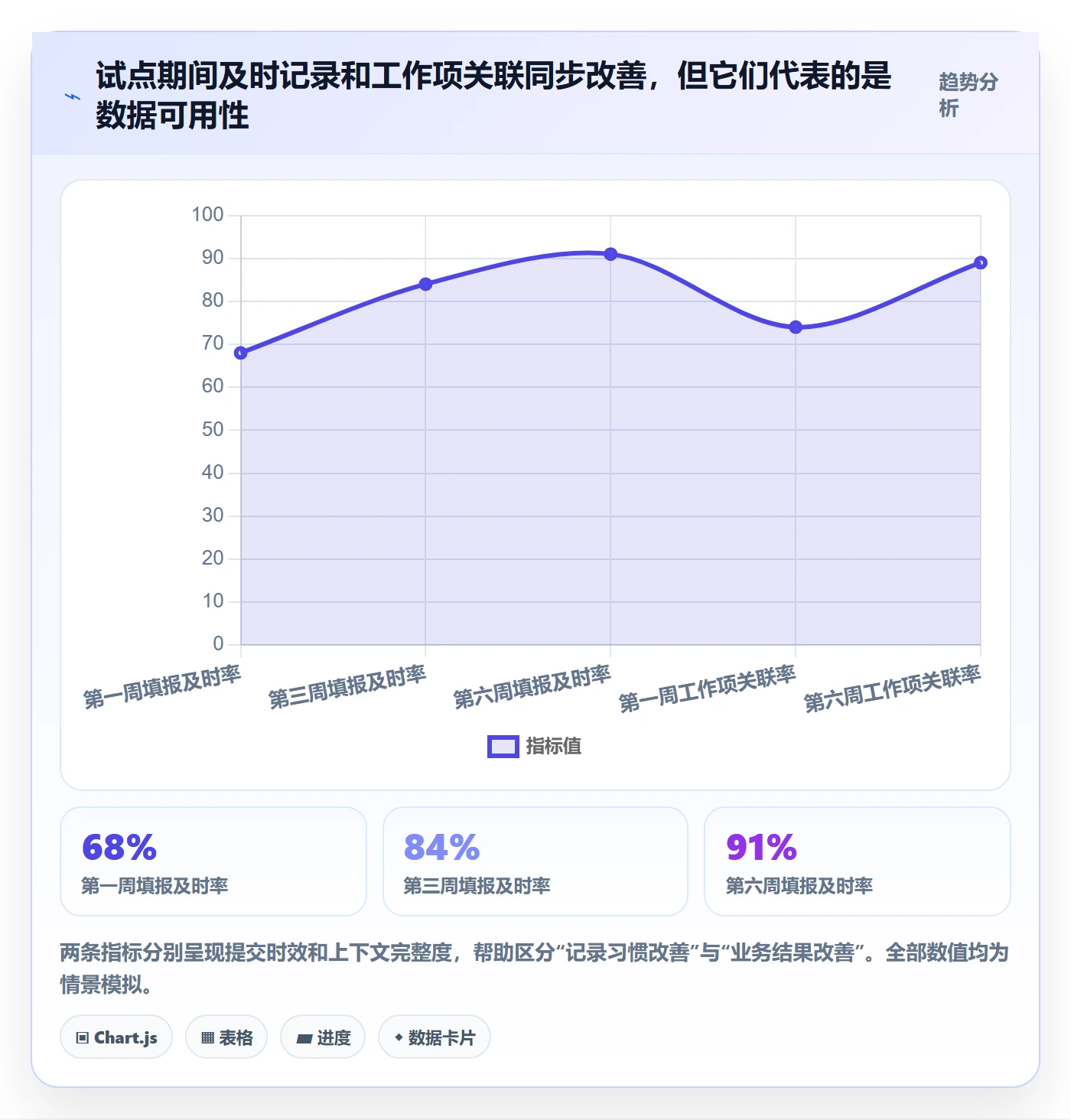
Task: Click the title starting with 试点期间及时记录
Action: pos(493,96)
